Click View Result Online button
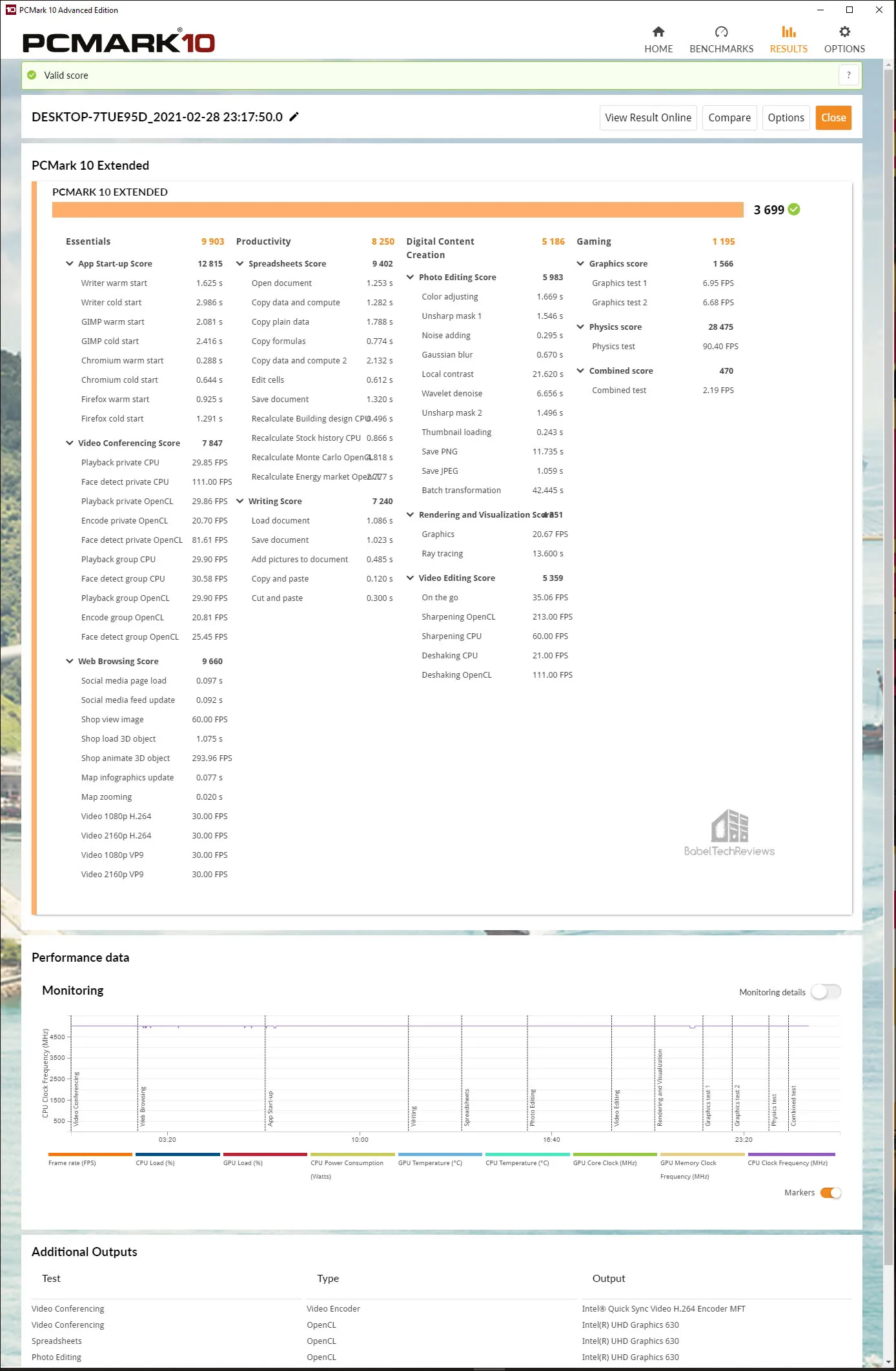 coord(648,117)
